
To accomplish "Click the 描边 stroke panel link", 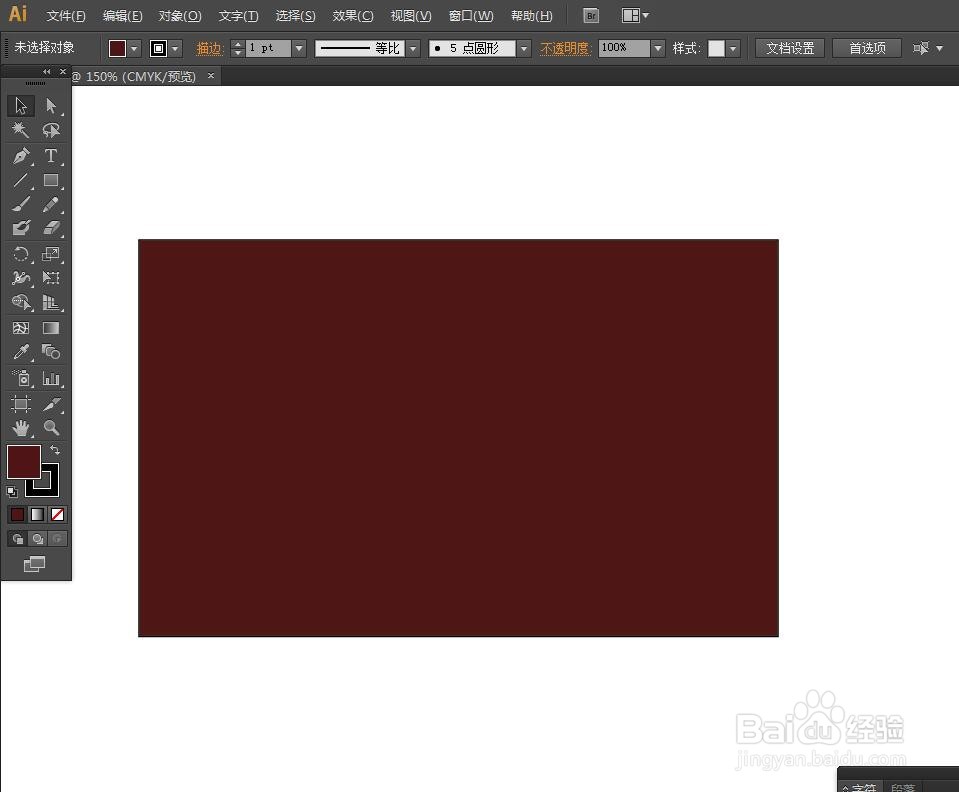I will 210,48.
